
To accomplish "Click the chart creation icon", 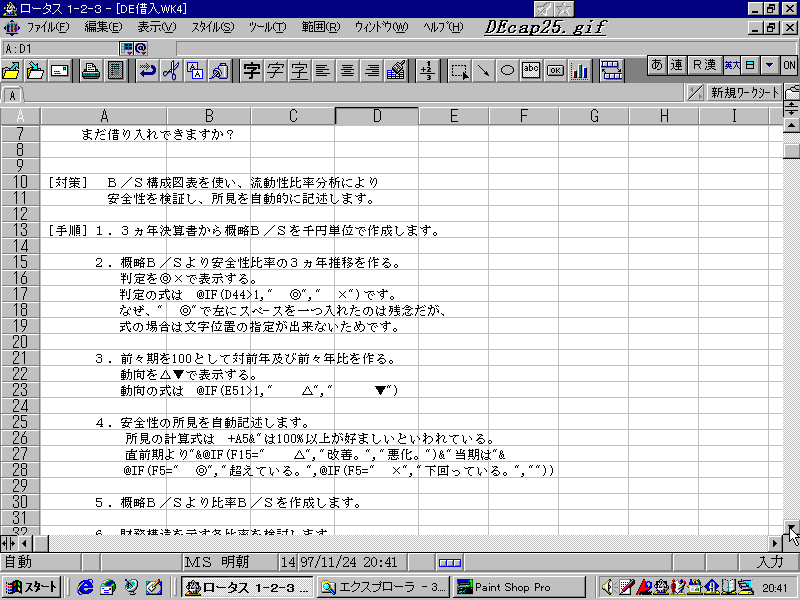I will point(580,70).
